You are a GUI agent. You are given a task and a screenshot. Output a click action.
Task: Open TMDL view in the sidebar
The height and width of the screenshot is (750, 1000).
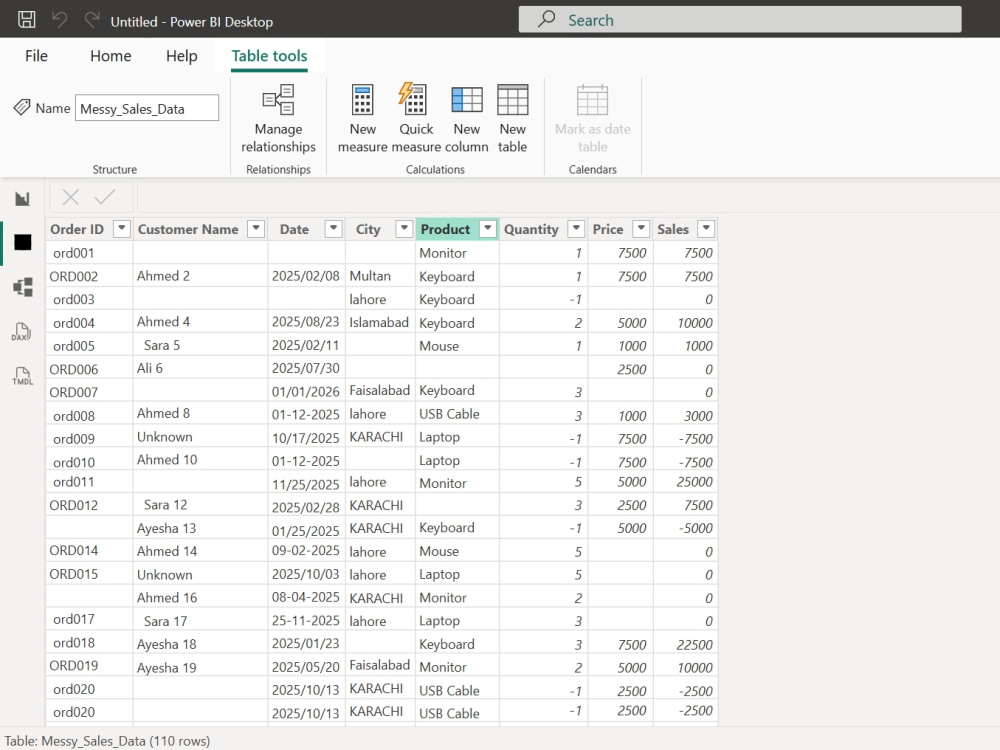point(22,376)
